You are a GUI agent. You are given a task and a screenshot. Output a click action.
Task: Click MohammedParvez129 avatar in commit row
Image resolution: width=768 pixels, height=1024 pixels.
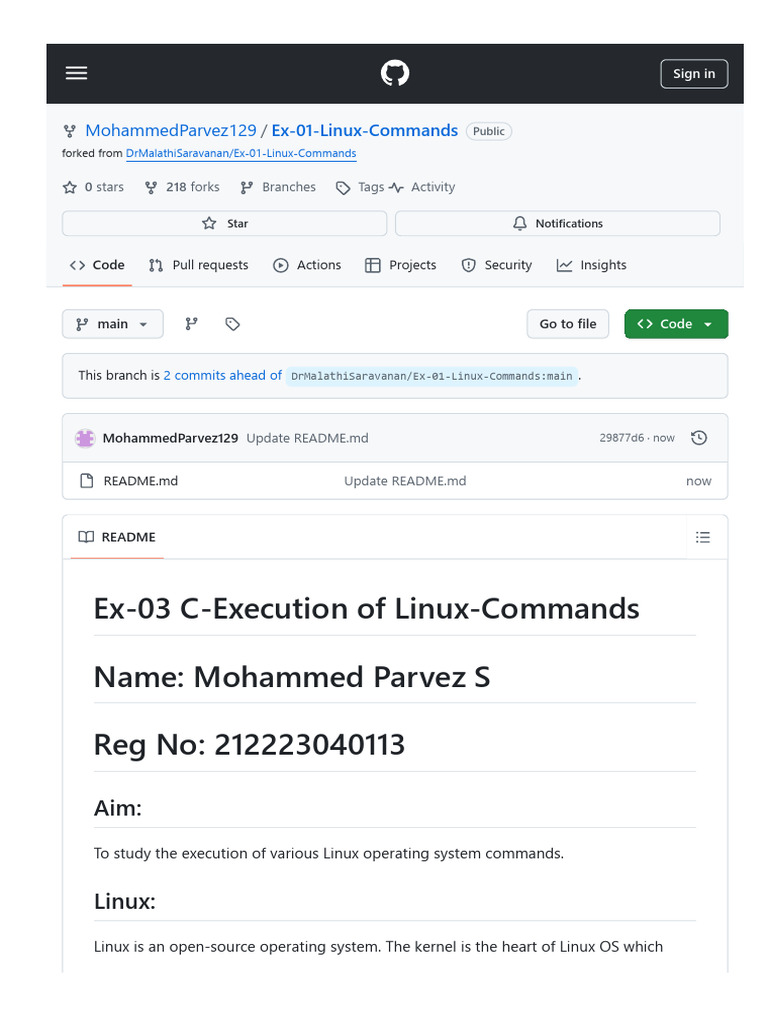[x=85, y=438]
